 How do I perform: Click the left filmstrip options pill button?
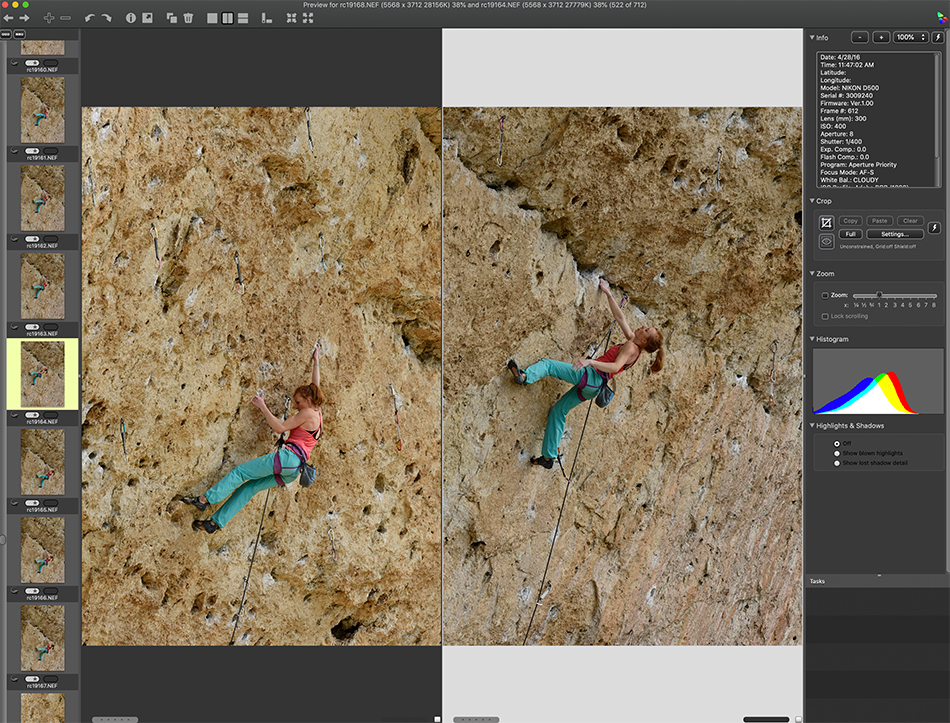tap(6, 35)
